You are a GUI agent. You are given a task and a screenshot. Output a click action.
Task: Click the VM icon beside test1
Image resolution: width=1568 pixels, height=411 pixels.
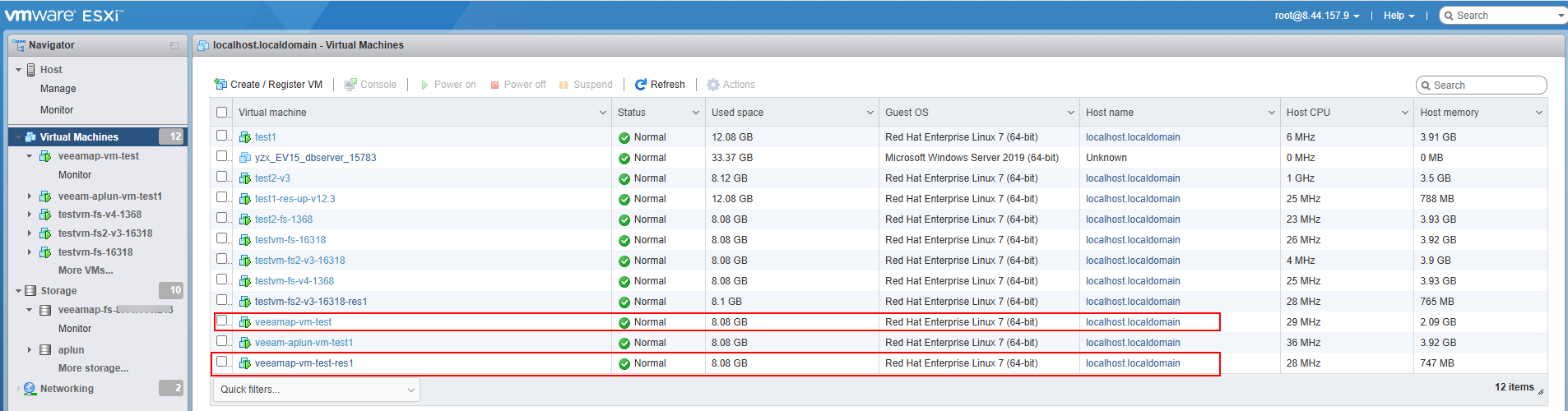[245, 137]
